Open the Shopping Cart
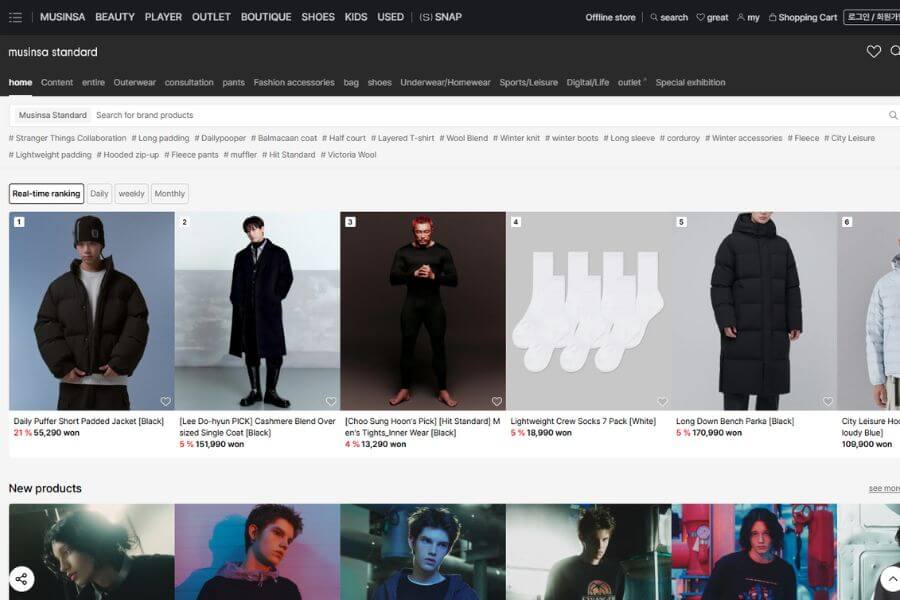900x600 pixels. point(802,17)
